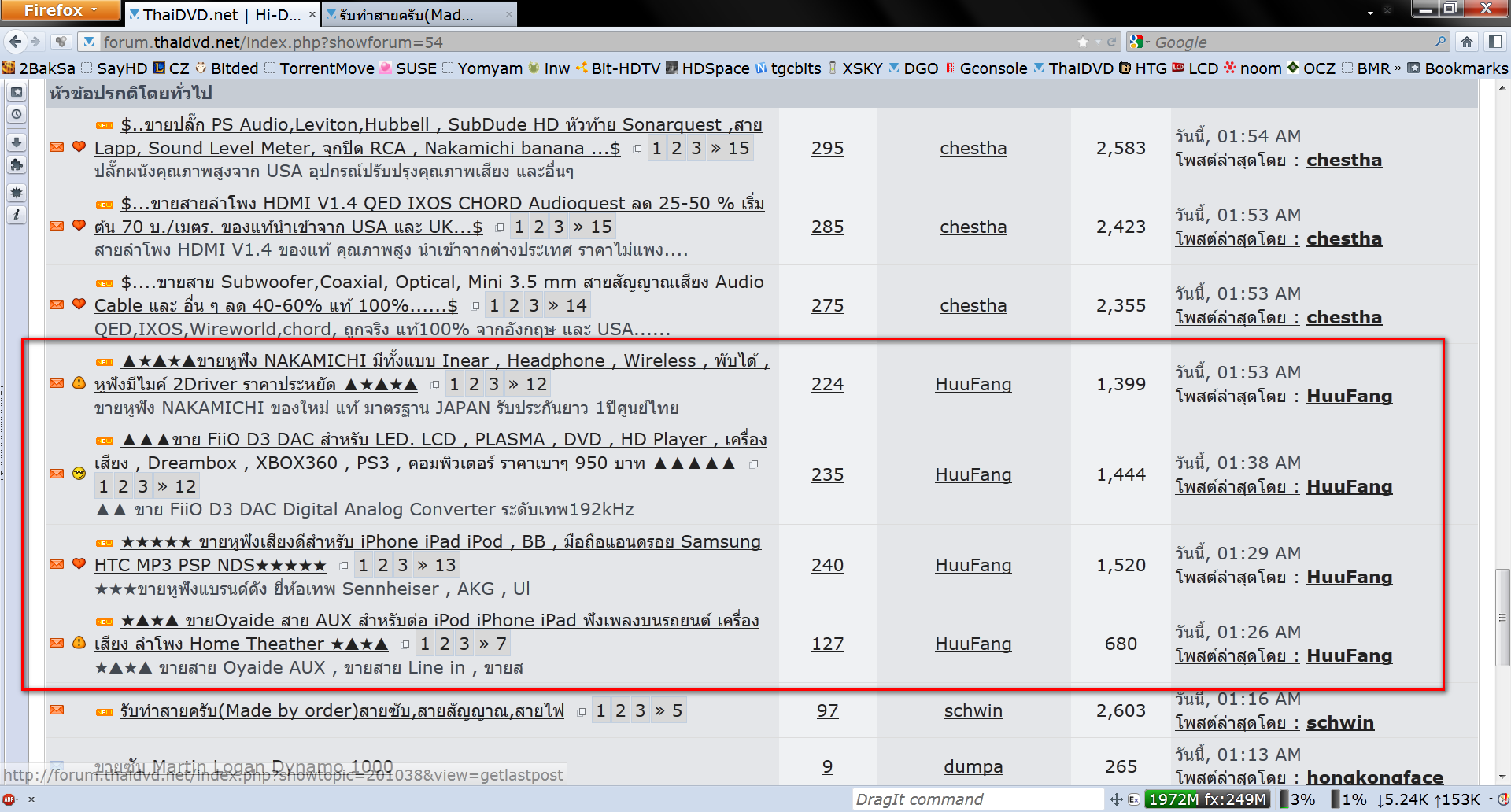The image size is (1511, 812).
Task: Click the Google search input box
Action: click(1292, 42)
